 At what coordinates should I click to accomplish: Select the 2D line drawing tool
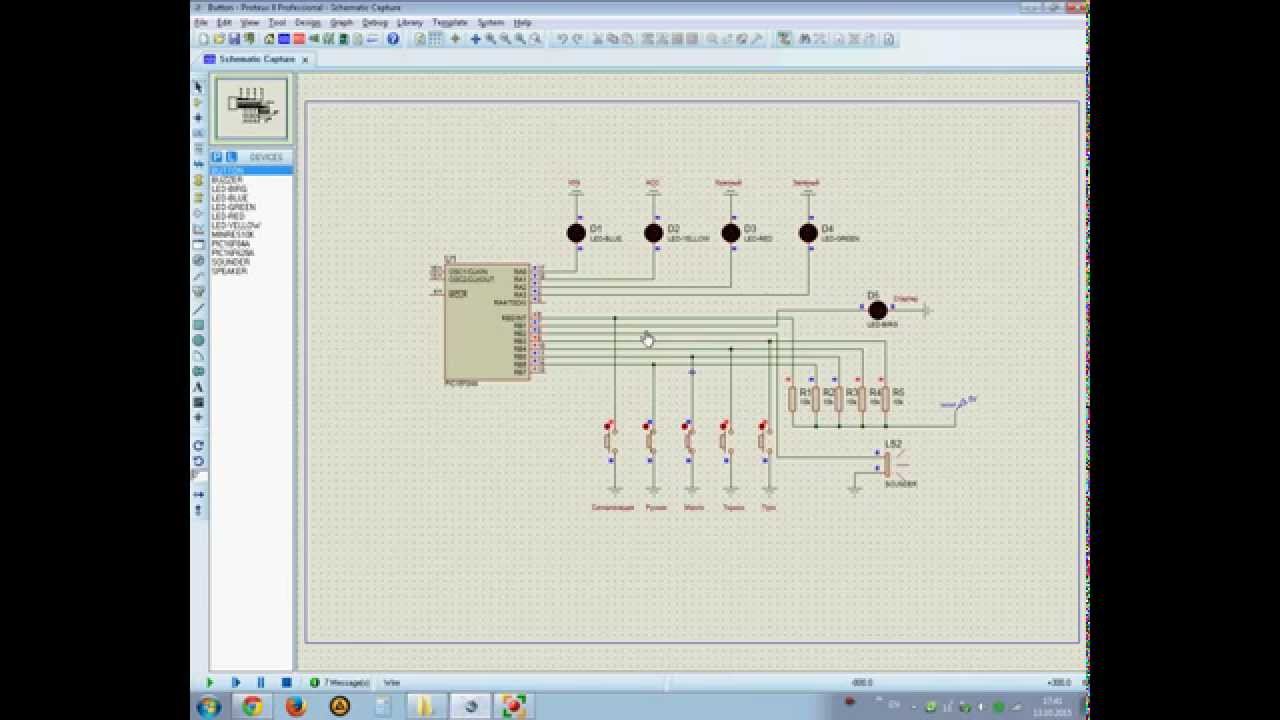click(x=198, y=309)
